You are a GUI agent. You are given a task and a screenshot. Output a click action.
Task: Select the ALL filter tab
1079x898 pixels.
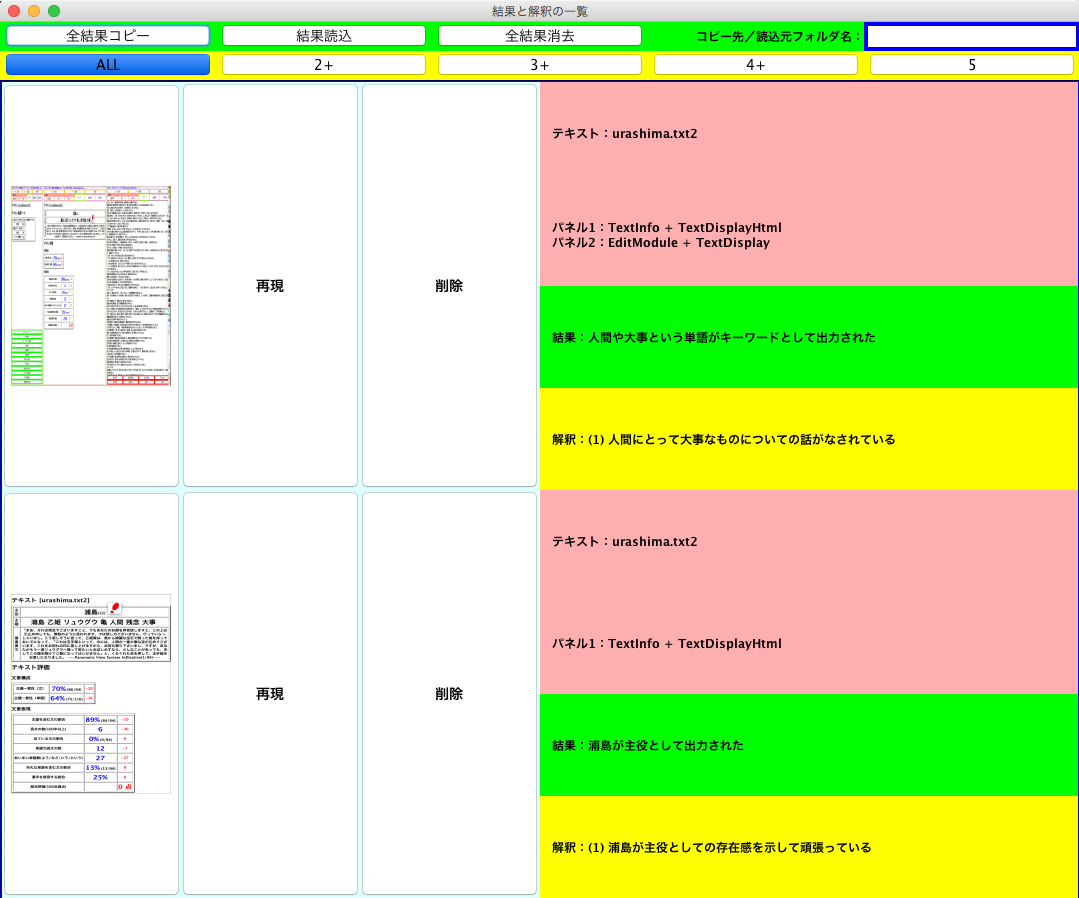[x=107, y=64]
